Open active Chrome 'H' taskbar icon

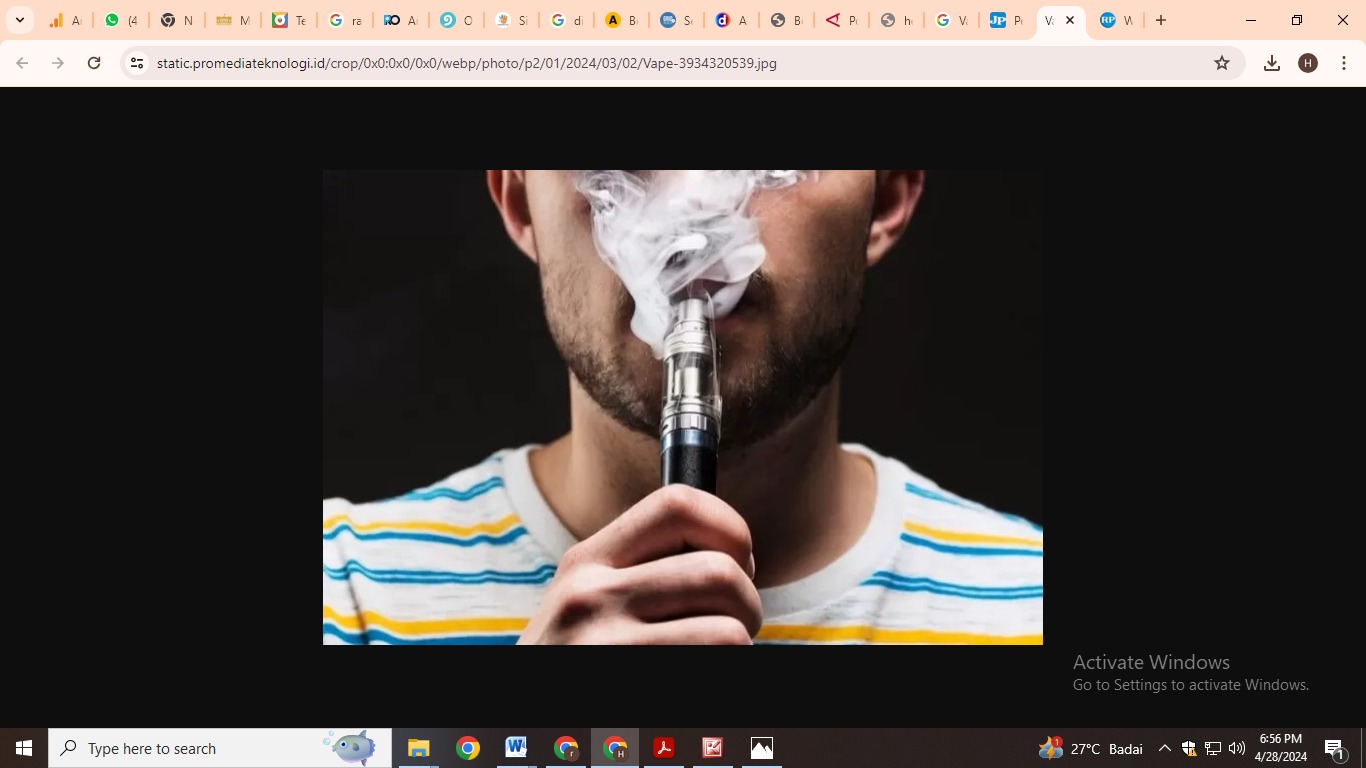click(615, 748)
